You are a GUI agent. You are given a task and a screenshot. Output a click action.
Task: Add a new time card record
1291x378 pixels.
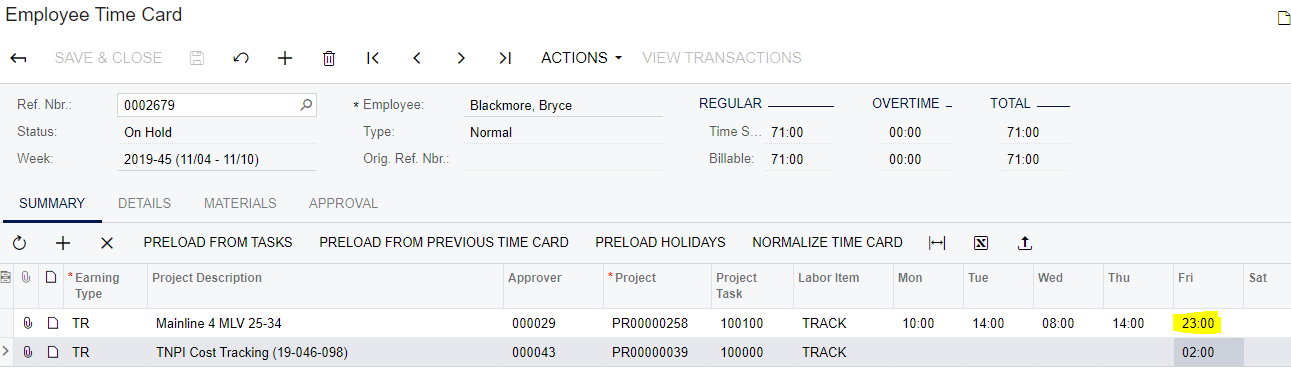point(285,58)
